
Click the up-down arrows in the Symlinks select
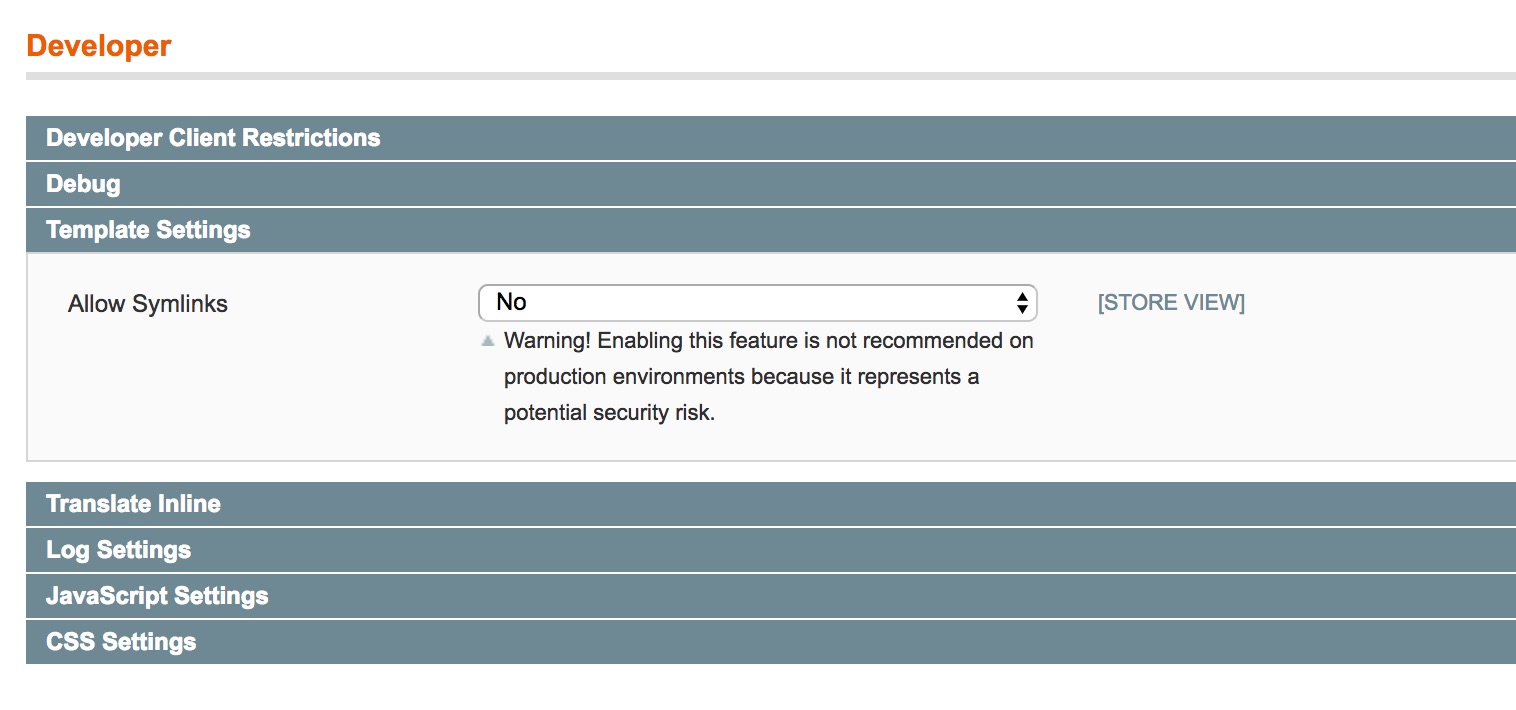click(1021, 303)
